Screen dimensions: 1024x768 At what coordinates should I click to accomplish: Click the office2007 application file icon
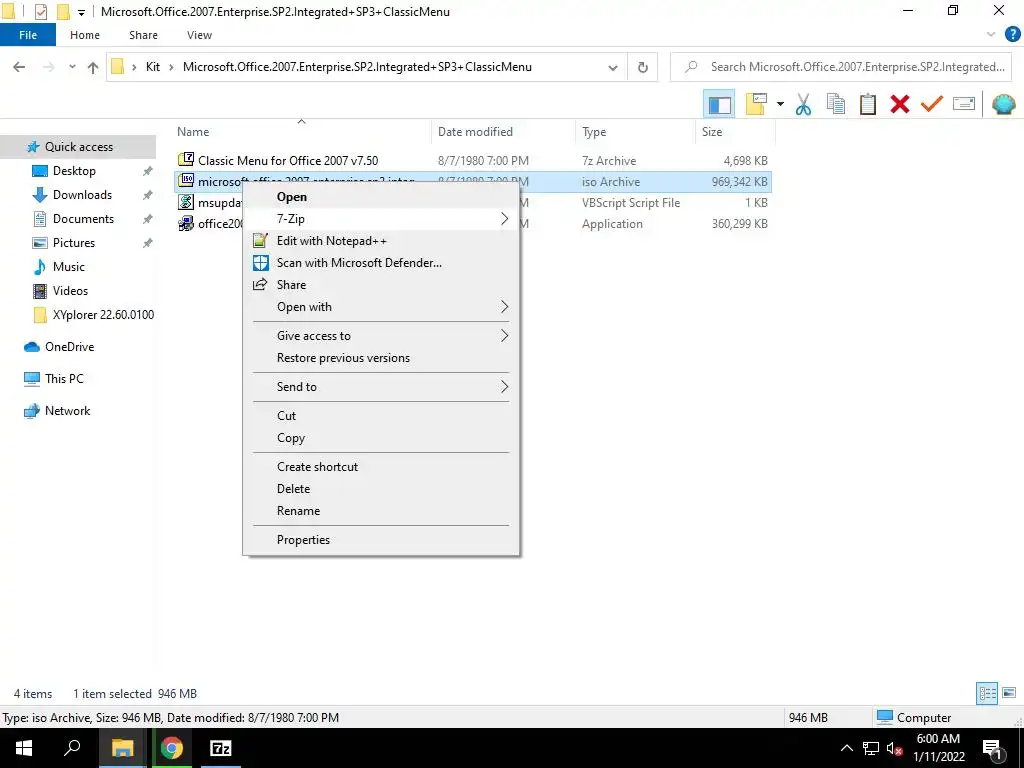(186, 223)
